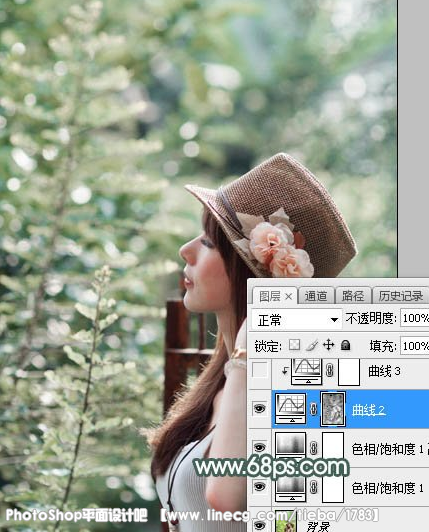Click 色相/饱和度 1 adjustment thumbnail
The height and width of the screenshot is (532, 429).
[x=291, y=489]
